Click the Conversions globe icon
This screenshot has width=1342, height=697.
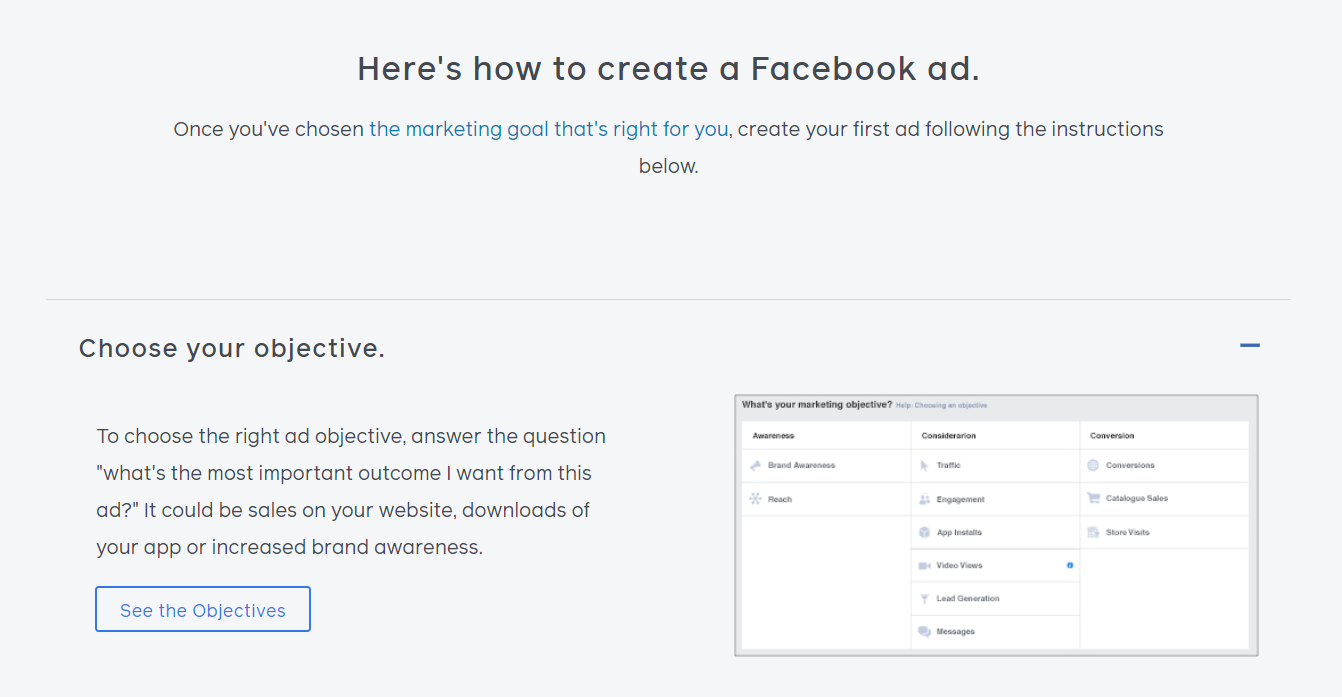coord(1093,465)
